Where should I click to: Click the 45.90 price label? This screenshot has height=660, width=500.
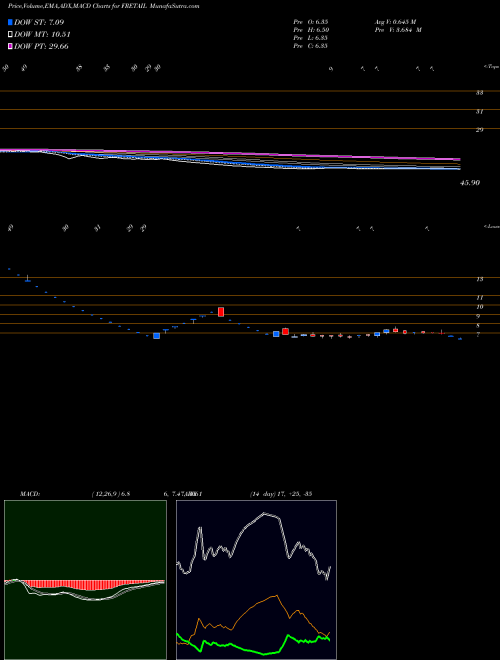470,183
